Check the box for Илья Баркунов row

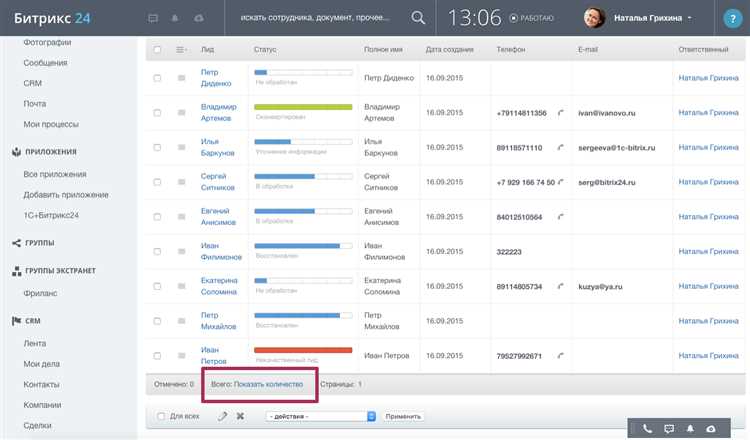(x=157, y=147)
